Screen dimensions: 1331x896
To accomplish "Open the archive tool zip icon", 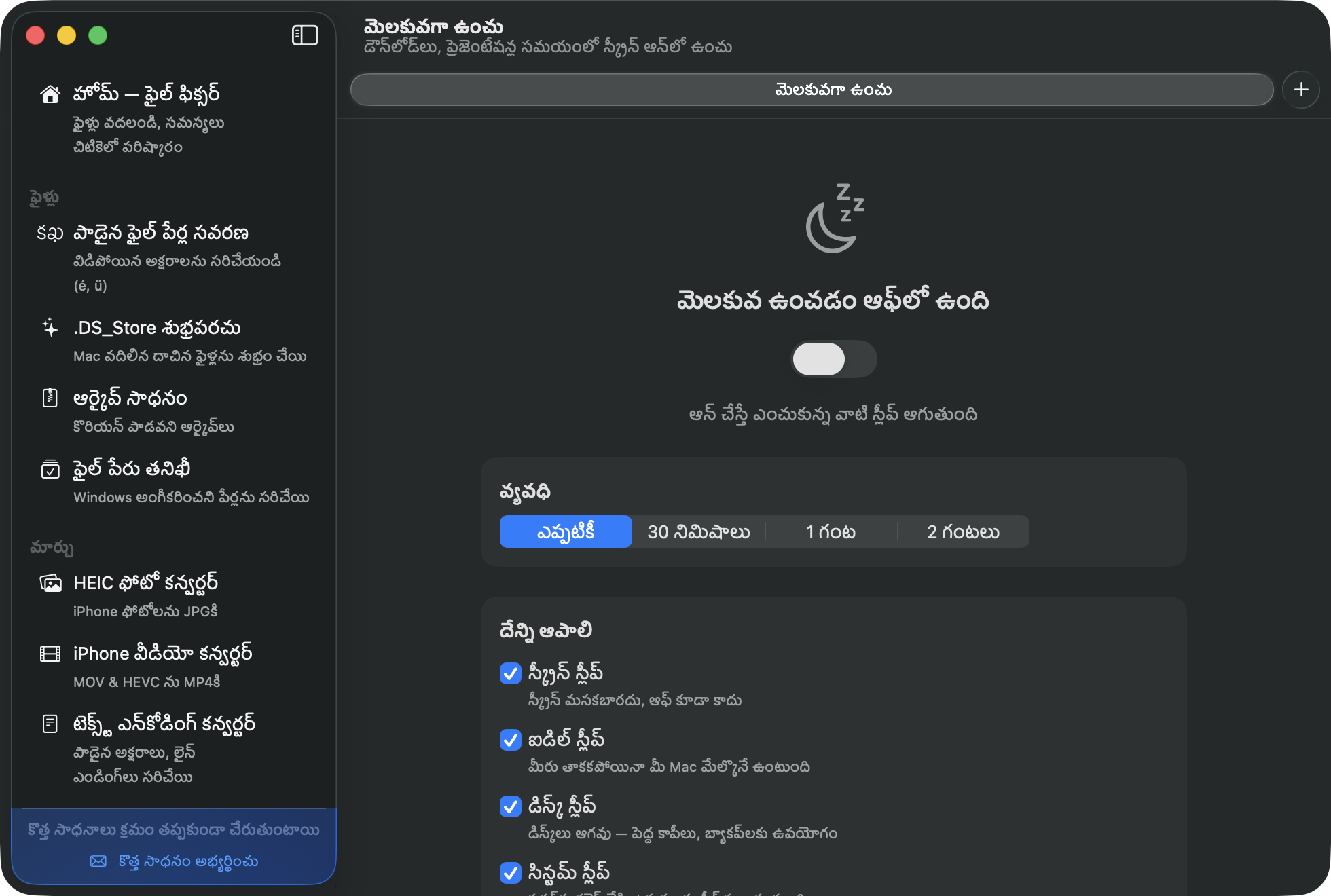I will (50, 398).
